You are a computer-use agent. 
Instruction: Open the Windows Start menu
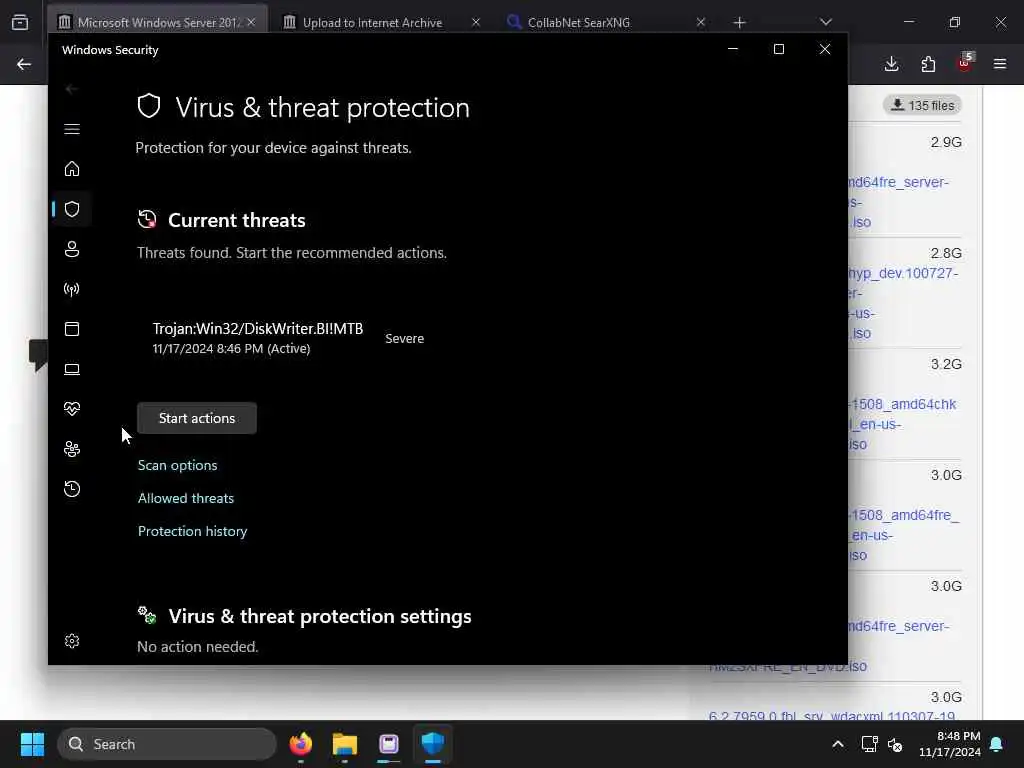(32, 744)
